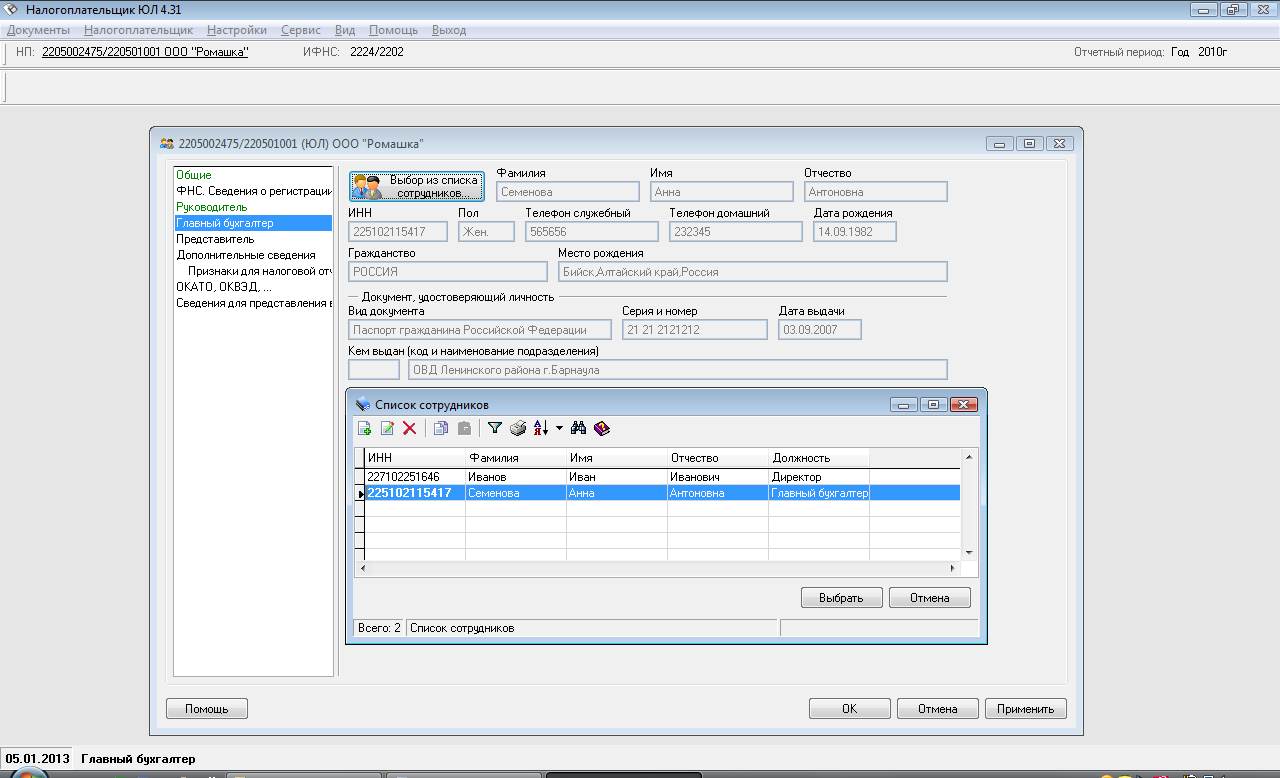Select Признаки для налоговой отчетности item

click(260, 271)
